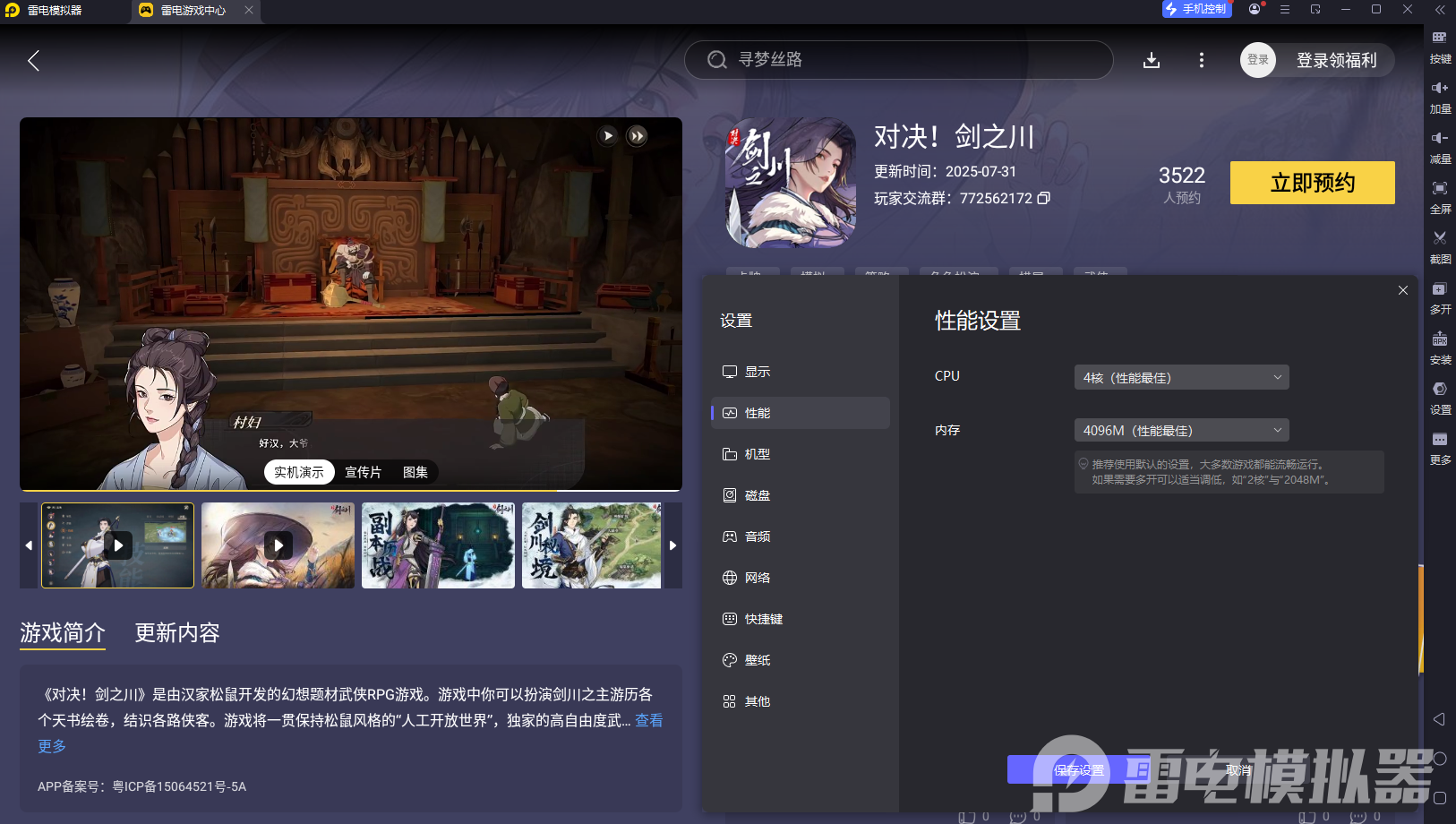Expand the CPU cores dropdown
Image resolution: width=1456 pixels, height=824 pixels.
(x=1181, y=377)
